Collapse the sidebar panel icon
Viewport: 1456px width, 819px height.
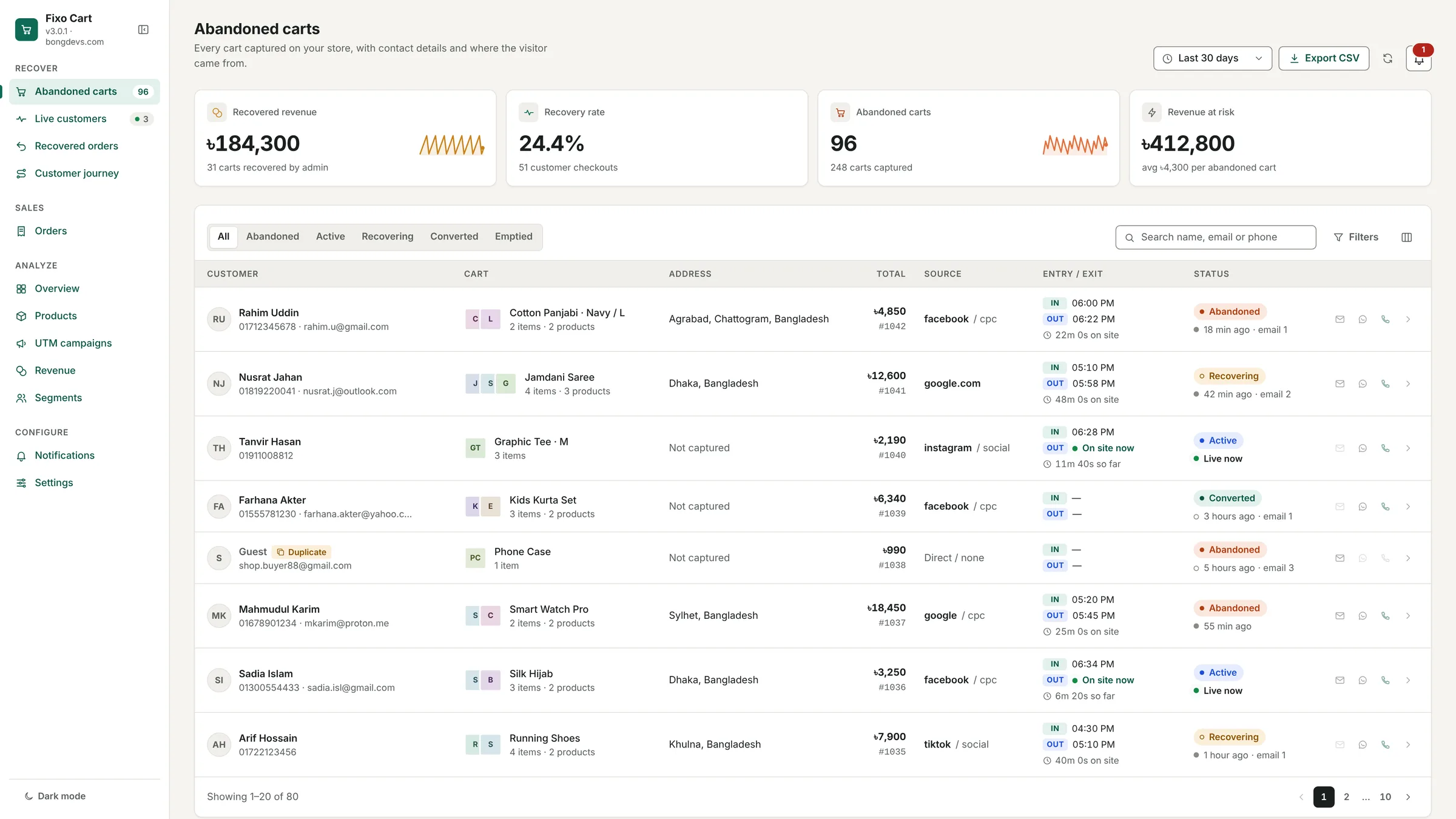[x=143, y=30]
